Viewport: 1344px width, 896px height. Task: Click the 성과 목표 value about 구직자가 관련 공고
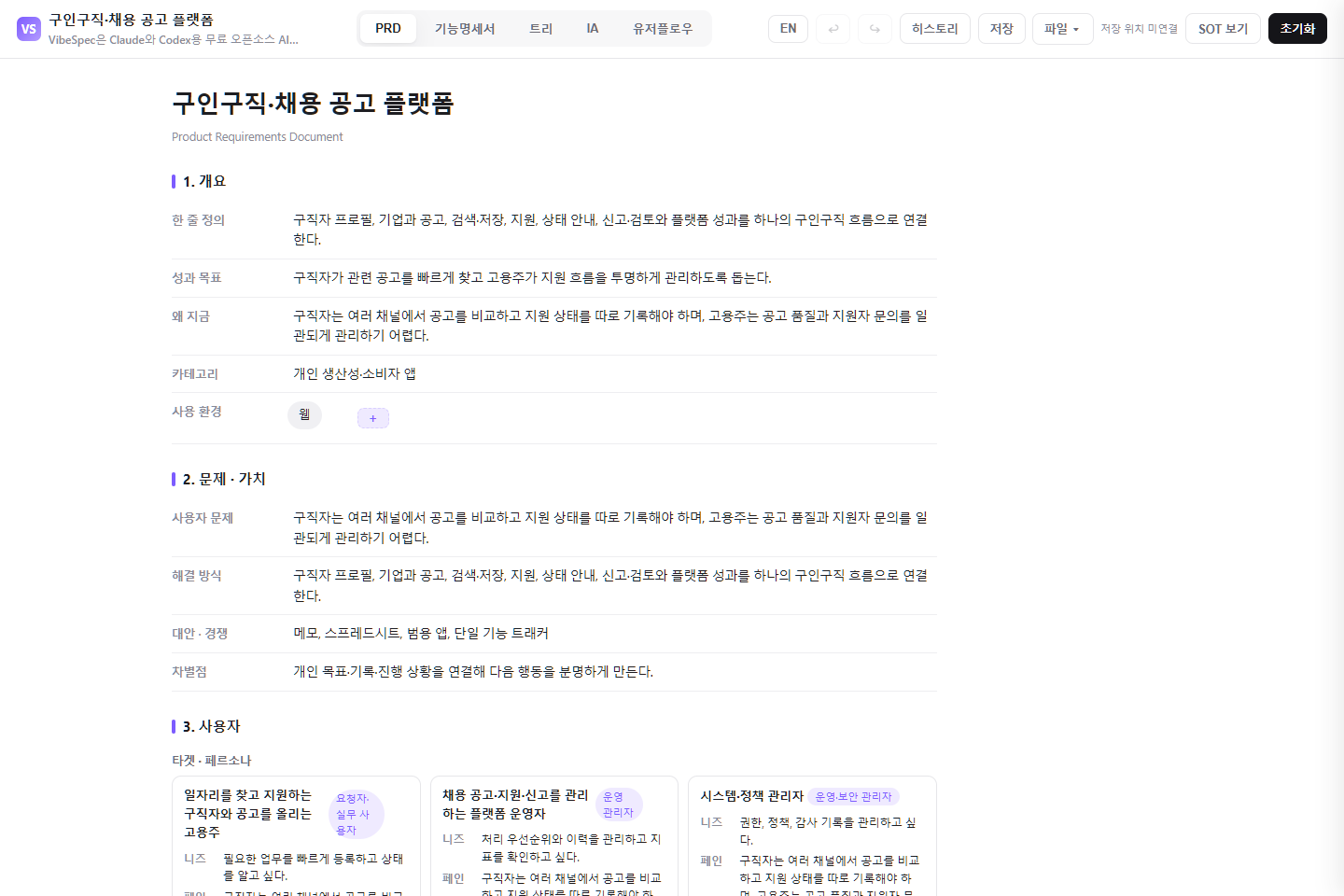tap(532, 278)
